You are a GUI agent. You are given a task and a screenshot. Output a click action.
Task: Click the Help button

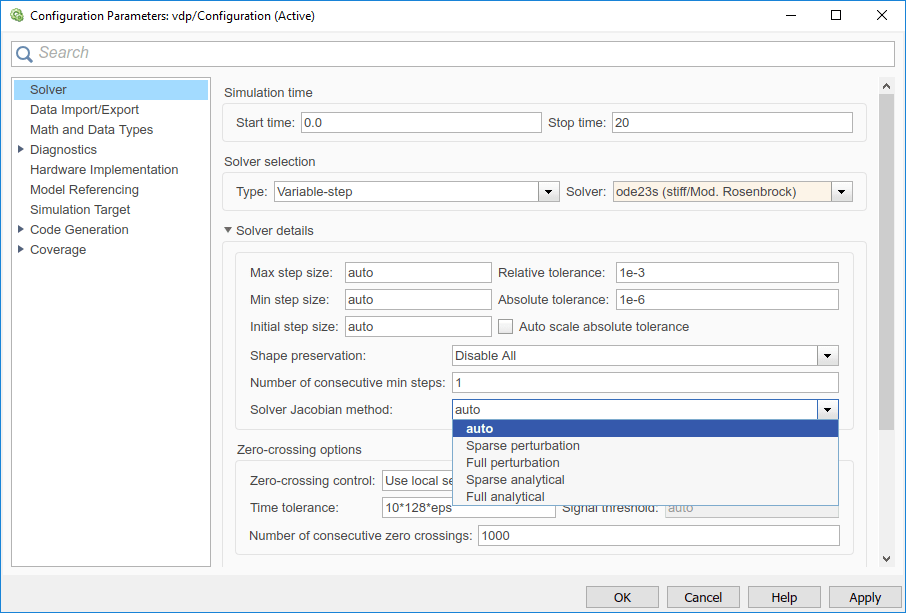tap(784, 597)
